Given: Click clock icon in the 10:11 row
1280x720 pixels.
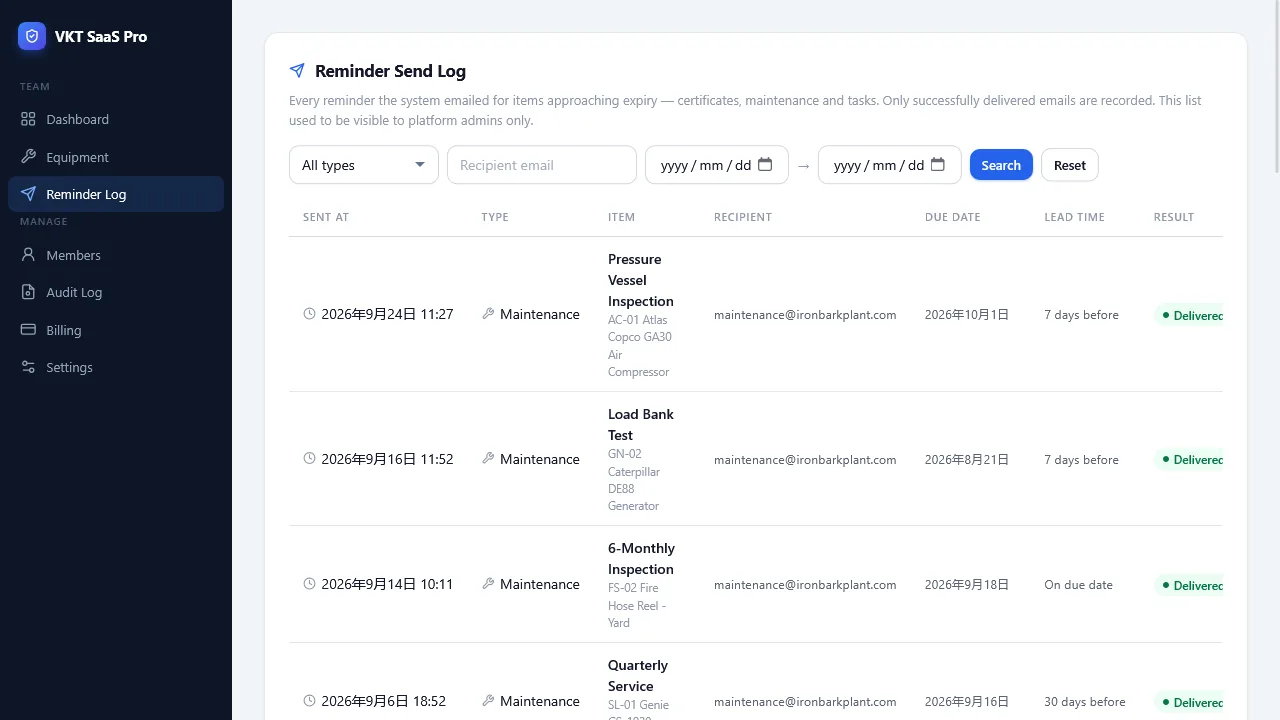Looking at the screenshot, I should click(310, 584).
